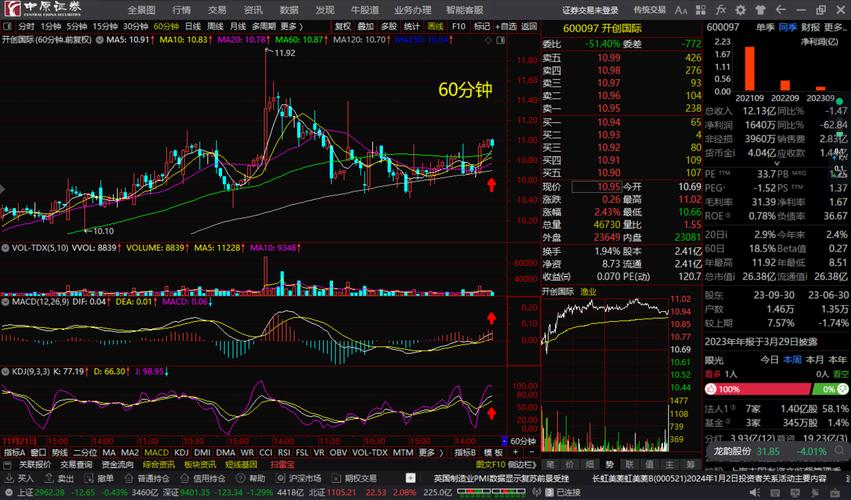Toggle 复权 price adjustment
This screenshot has height=500, width=851.
click(342, 26)
